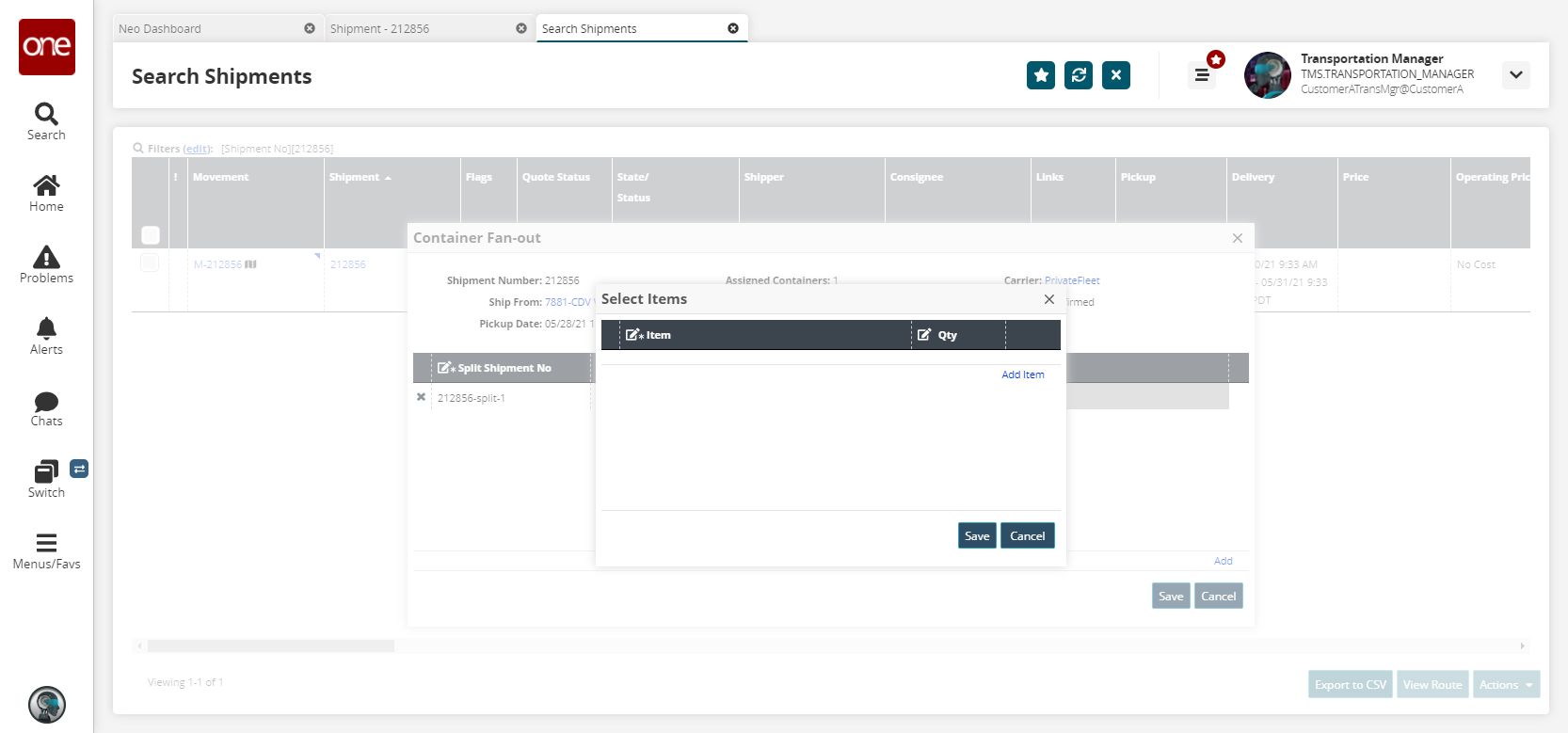Open the Problems warning icon
Image resolution: width=1568 pixels, height=733 pixels.
click(46, 257)
